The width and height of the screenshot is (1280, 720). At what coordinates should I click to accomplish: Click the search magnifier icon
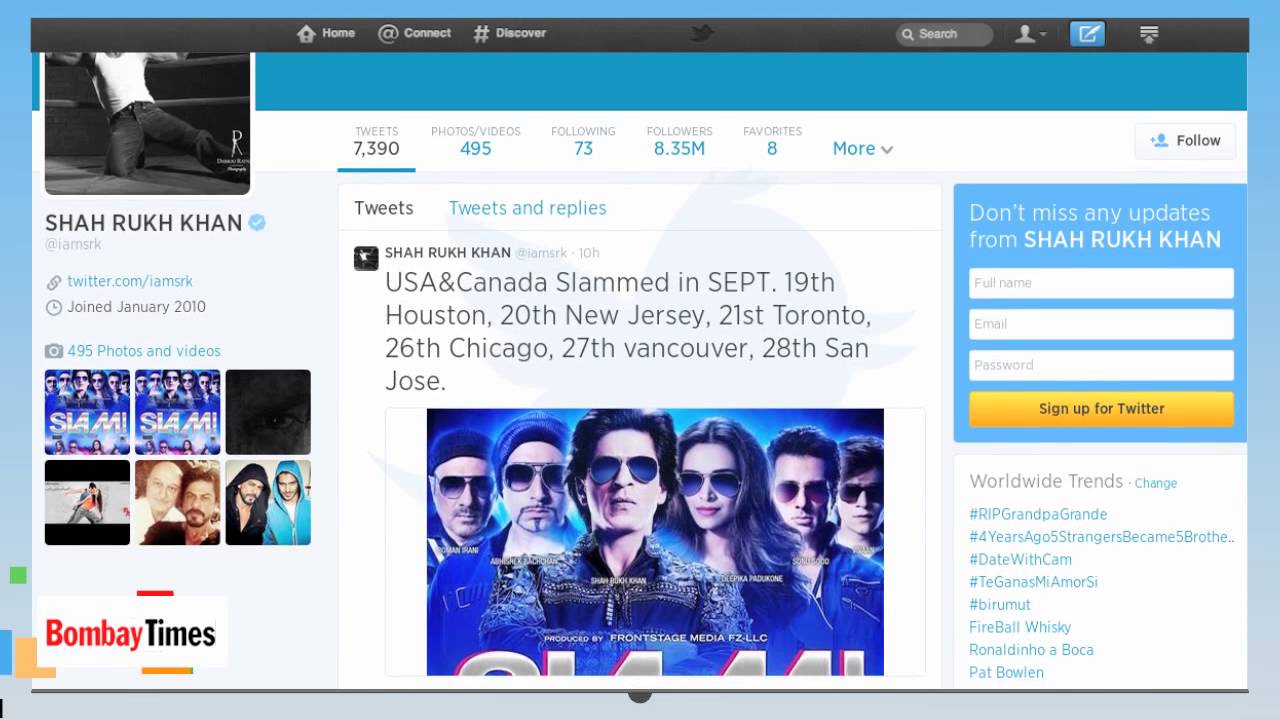point(908,34)
